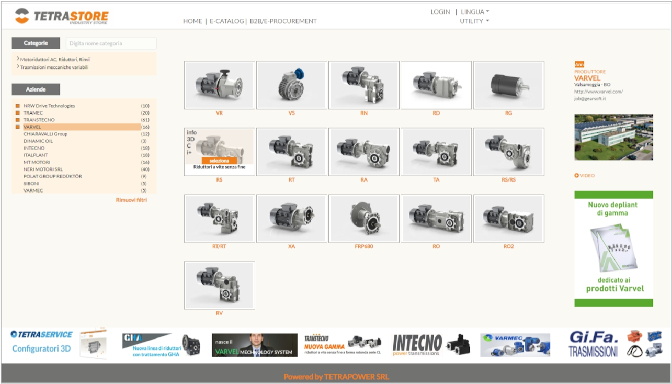
Task: Click the Varvel Nuovo depliant di gamma ad
Action: (613, 249)
